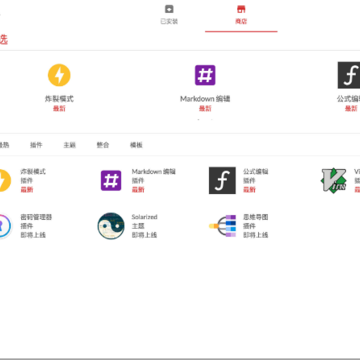
Task: Open the dark 公式编辑 list icon
Action: click(x=222, y=180)
